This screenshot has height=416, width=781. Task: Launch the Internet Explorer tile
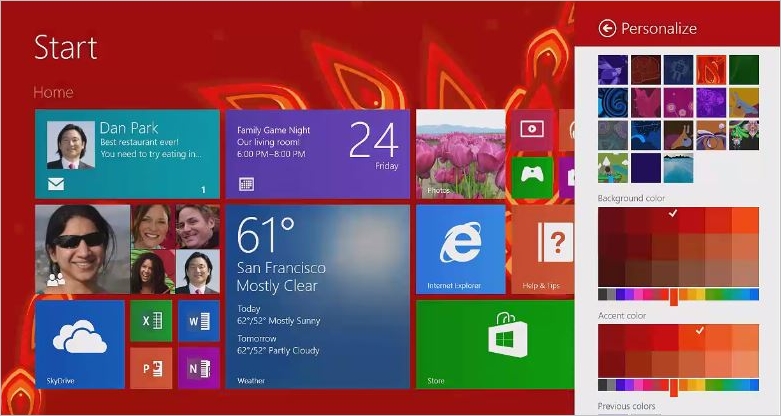coord(461,249)
